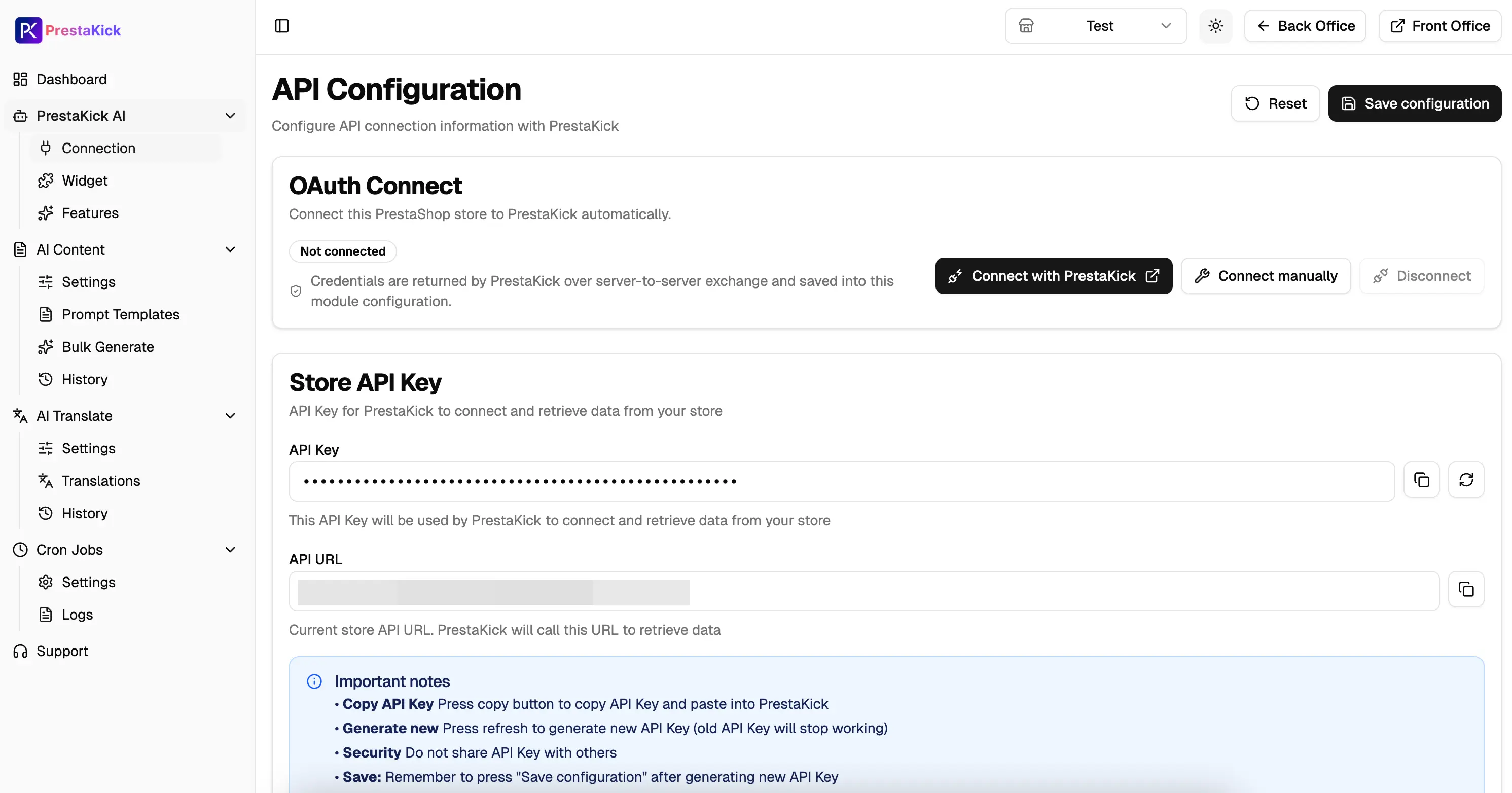1512x793 pixels.
Task: Open Cron Jobs Settings
Action: tap(89, 582)
